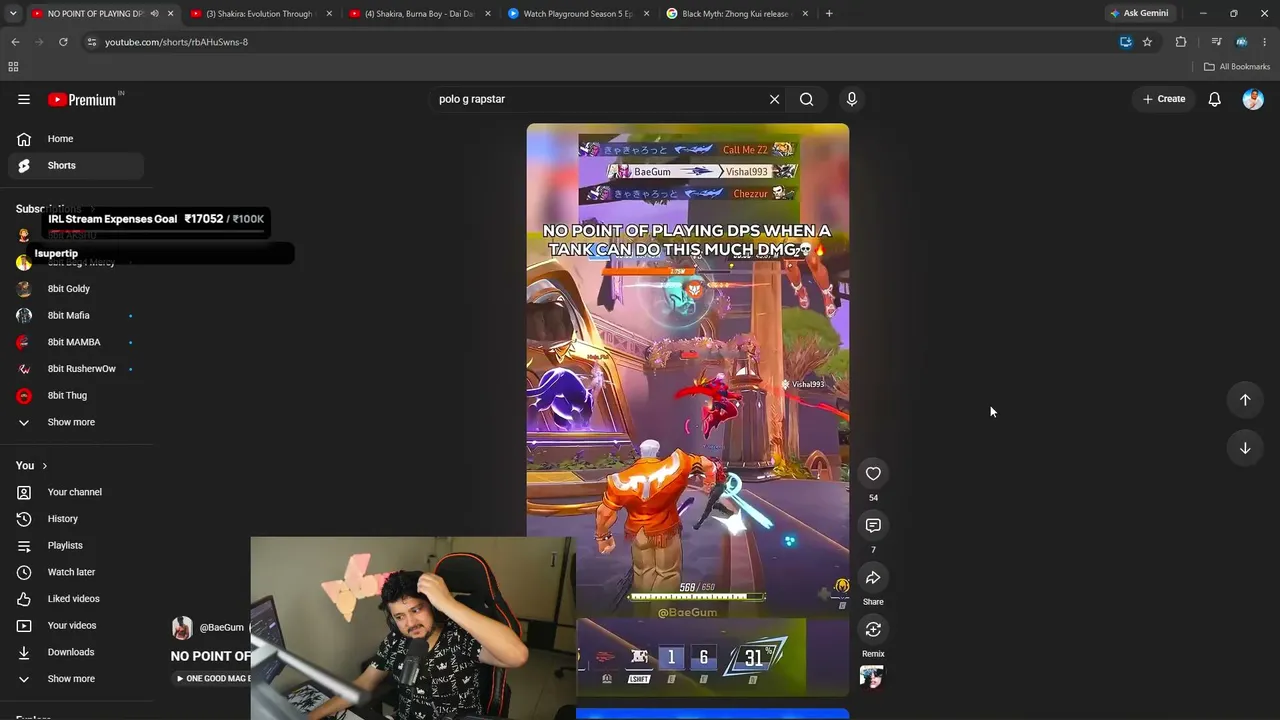The width and height of the screenshot is (1280, 720).
Task: Click the Ask Gemini button
Action: 1139,14
